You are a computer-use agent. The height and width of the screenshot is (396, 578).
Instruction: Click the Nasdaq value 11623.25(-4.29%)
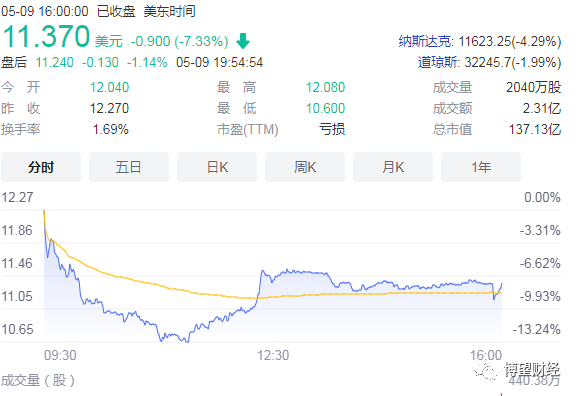coord(510,41)
